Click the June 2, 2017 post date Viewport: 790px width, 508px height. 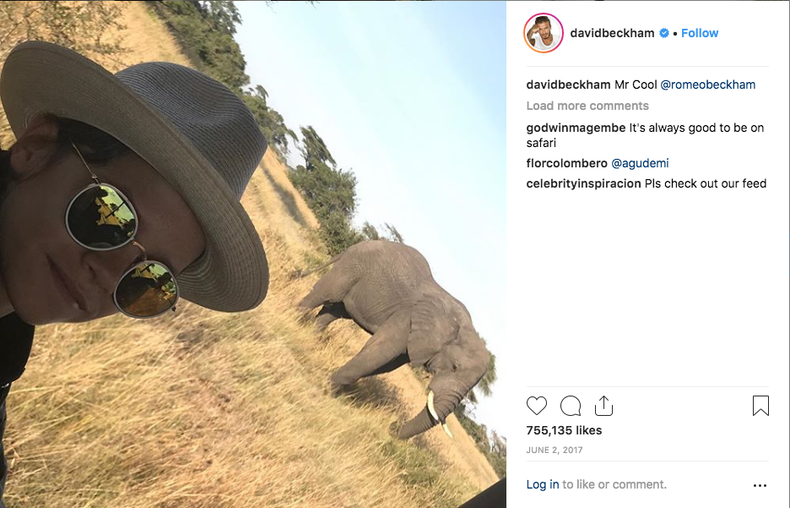(x=555, y=450)
